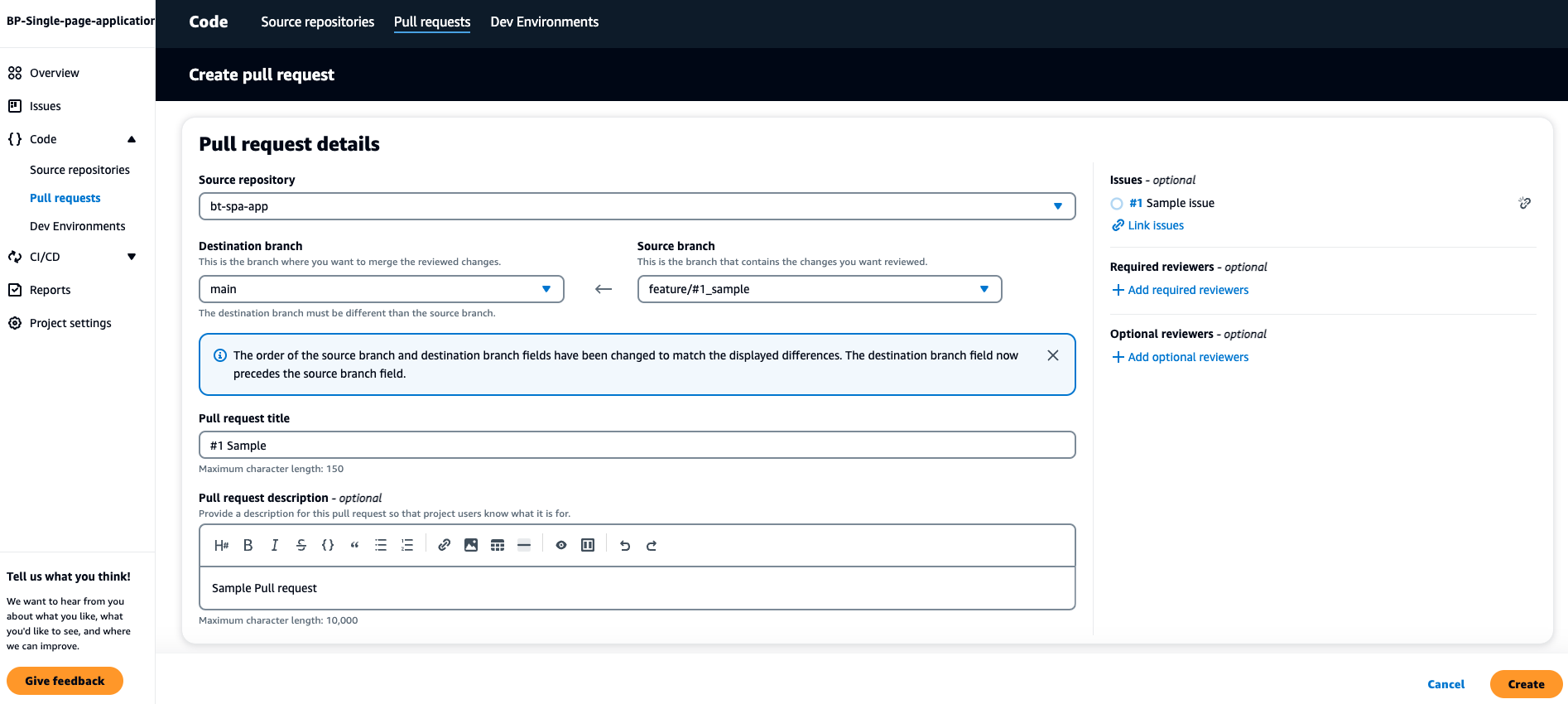Viewport: 1568px width, 704px height.
Task: Focus the Pull request title field
Action: pyautogui.click(x=637, y=445)
